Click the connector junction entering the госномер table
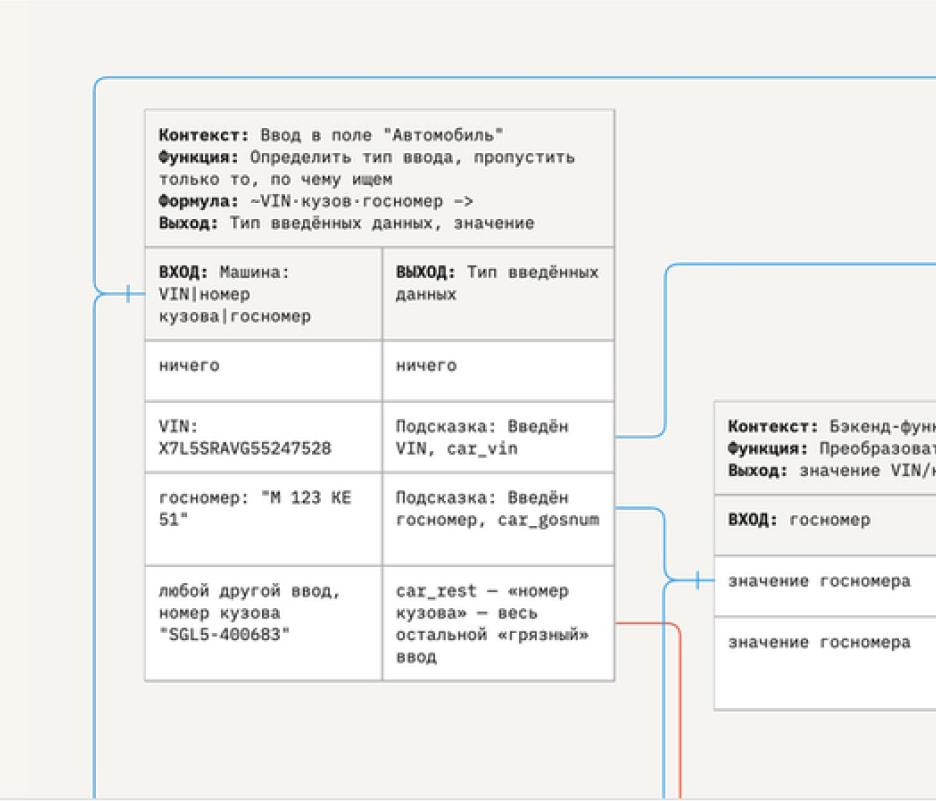The height and width of the screenshot is (801, 936). 697,580
